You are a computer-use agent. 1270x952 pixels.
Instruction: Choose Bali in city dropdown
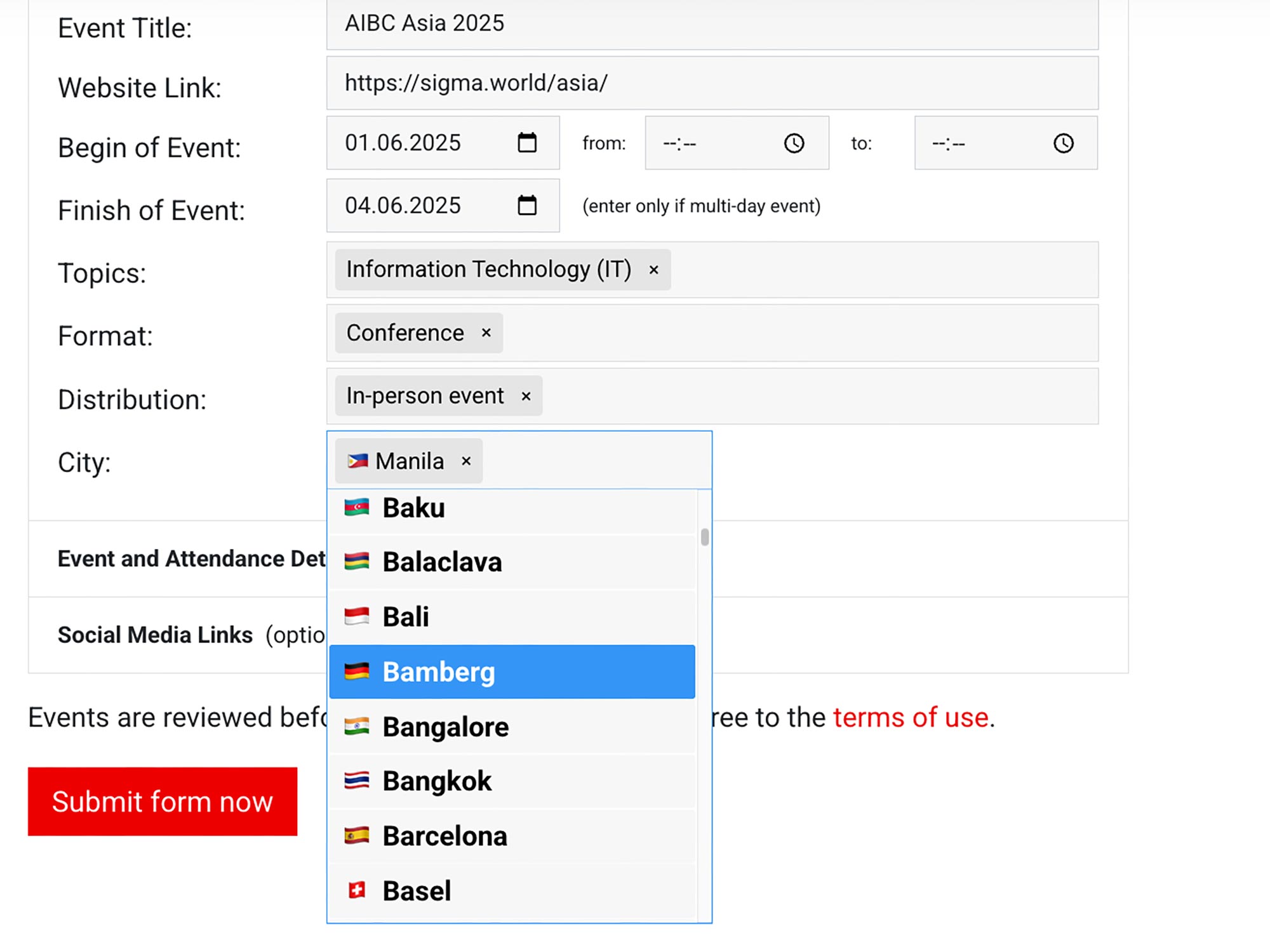pos(512,617)
